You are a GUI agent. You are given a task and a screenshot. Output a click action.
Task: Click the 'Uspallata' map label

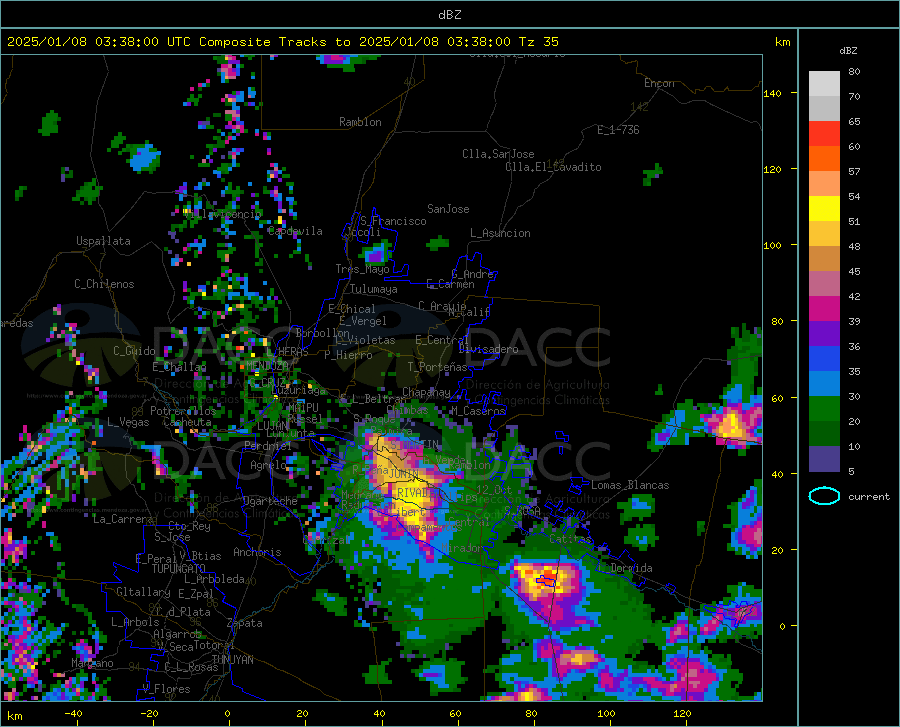pos(103,241)
